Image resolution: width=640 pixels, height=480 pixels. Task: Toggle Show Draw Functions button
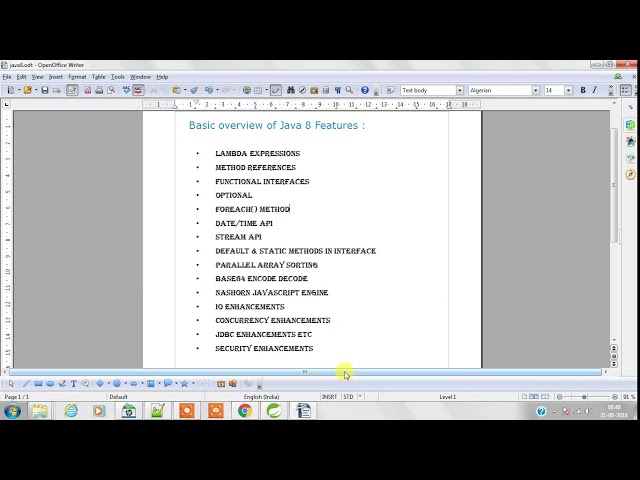(276, 90)
